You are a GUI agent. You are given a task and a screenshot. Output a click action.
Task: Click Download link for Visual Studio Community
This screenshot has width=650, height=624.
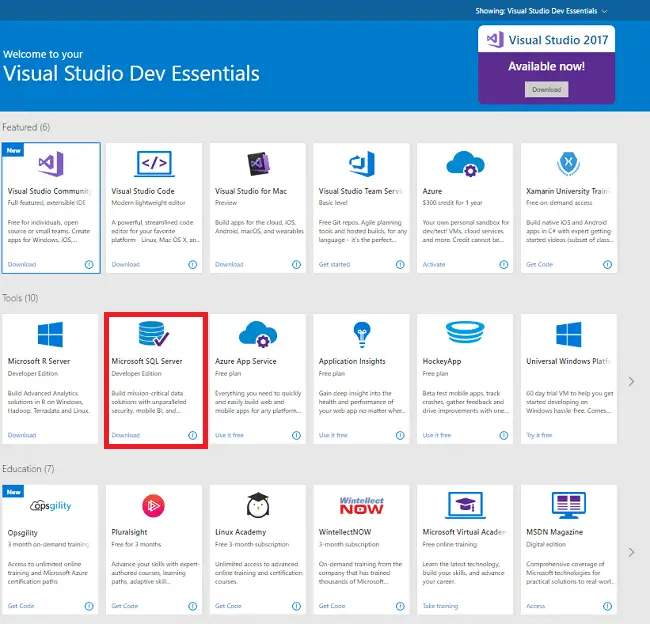[x=22, y=265]
